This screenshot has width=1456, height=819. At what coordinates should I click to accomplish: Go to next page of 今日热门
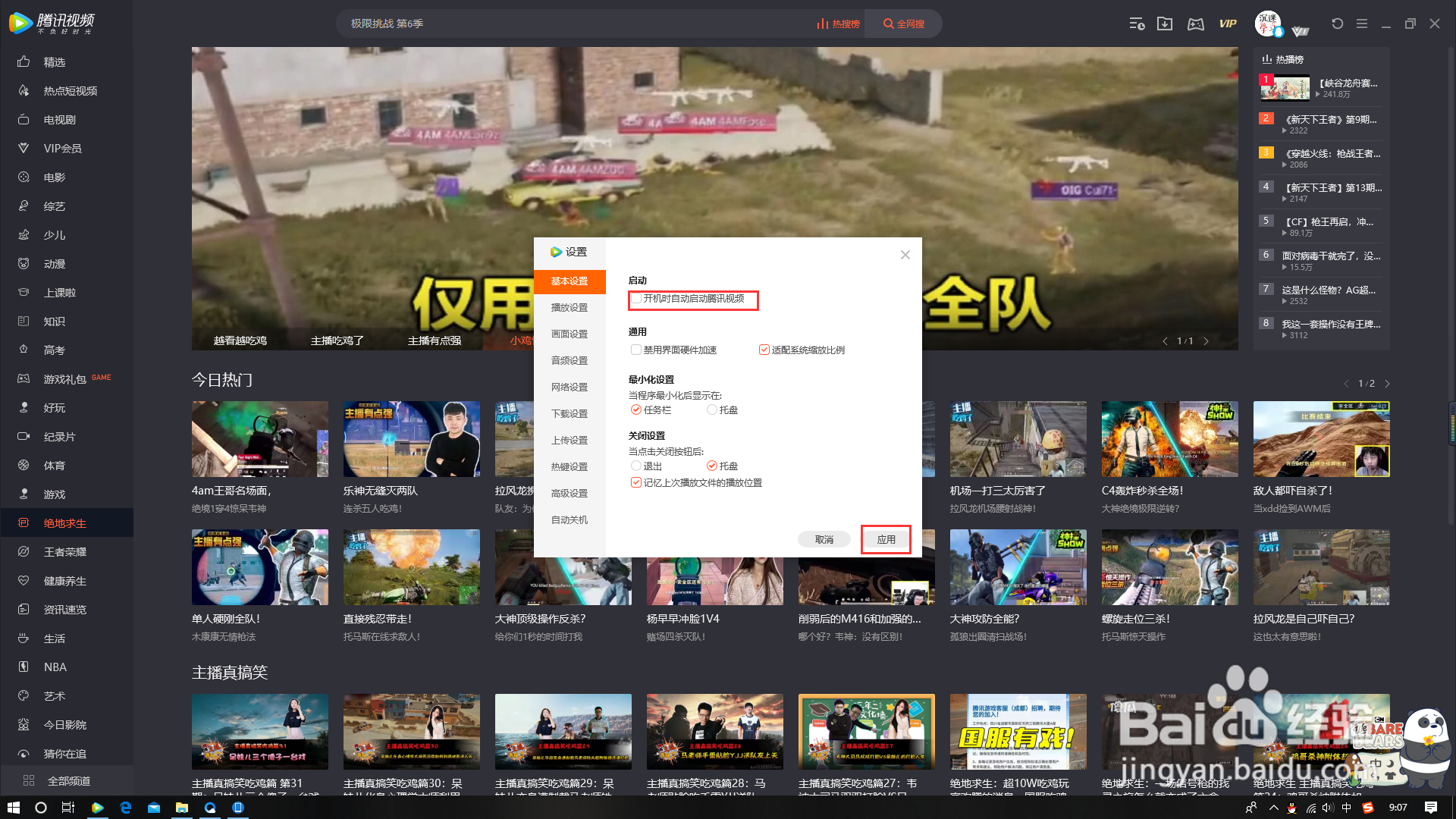[1387, 384]
